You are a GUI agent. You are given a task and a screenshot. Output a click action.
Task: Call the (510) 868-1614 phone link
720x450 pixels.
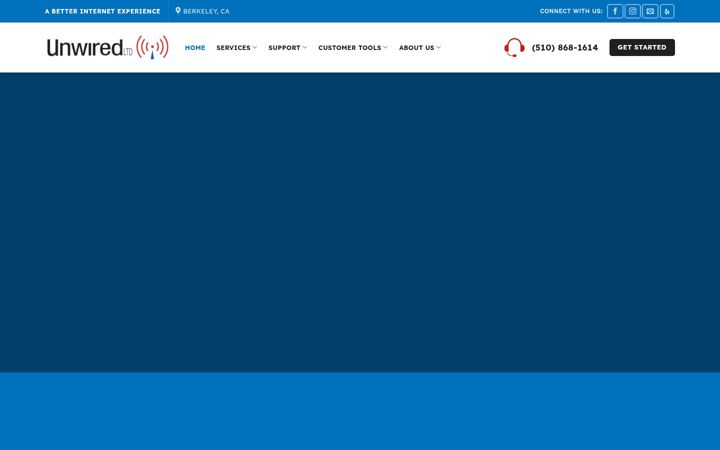565,48
